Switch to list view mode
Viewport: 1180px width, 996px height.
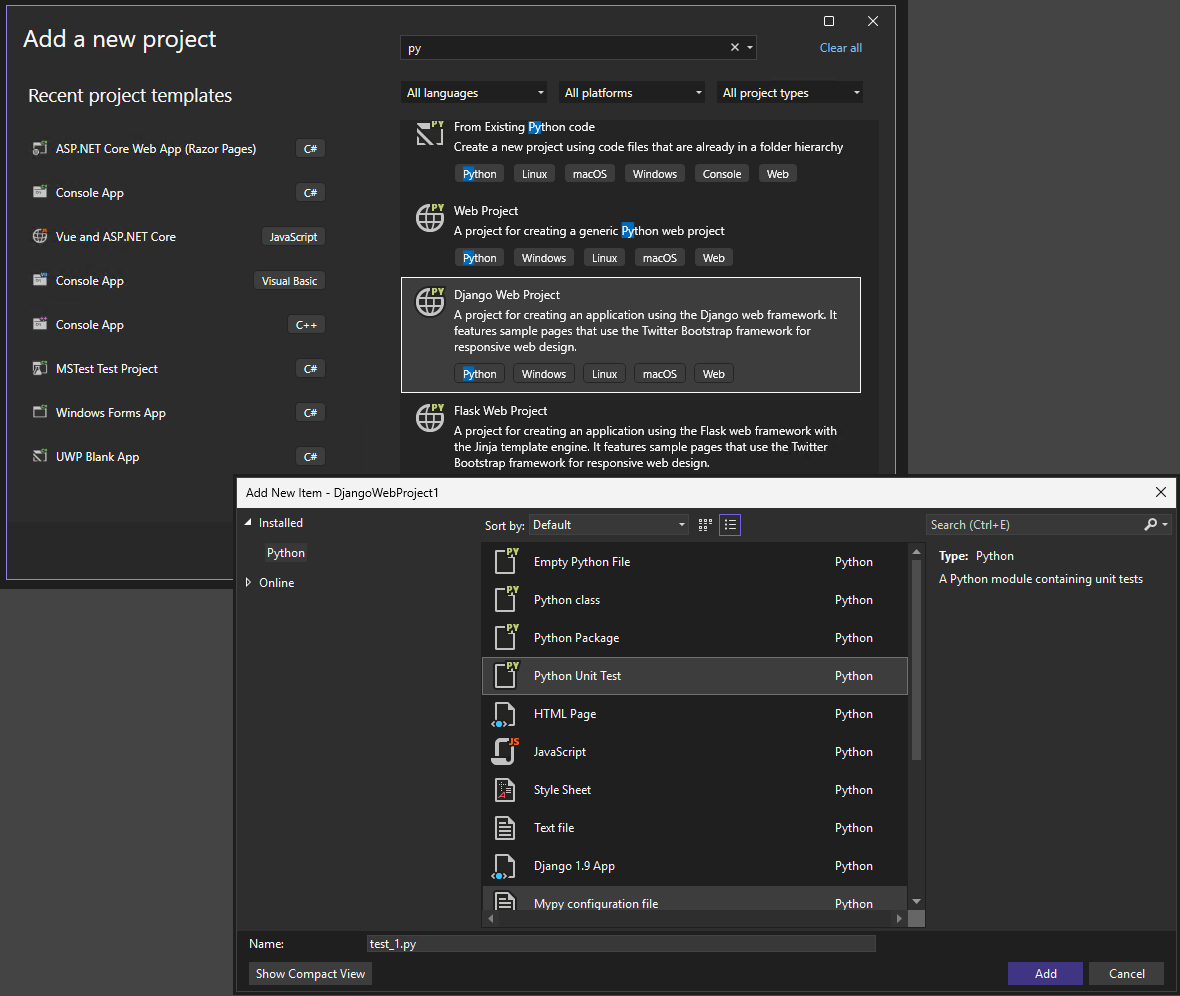tap(729, 524)
